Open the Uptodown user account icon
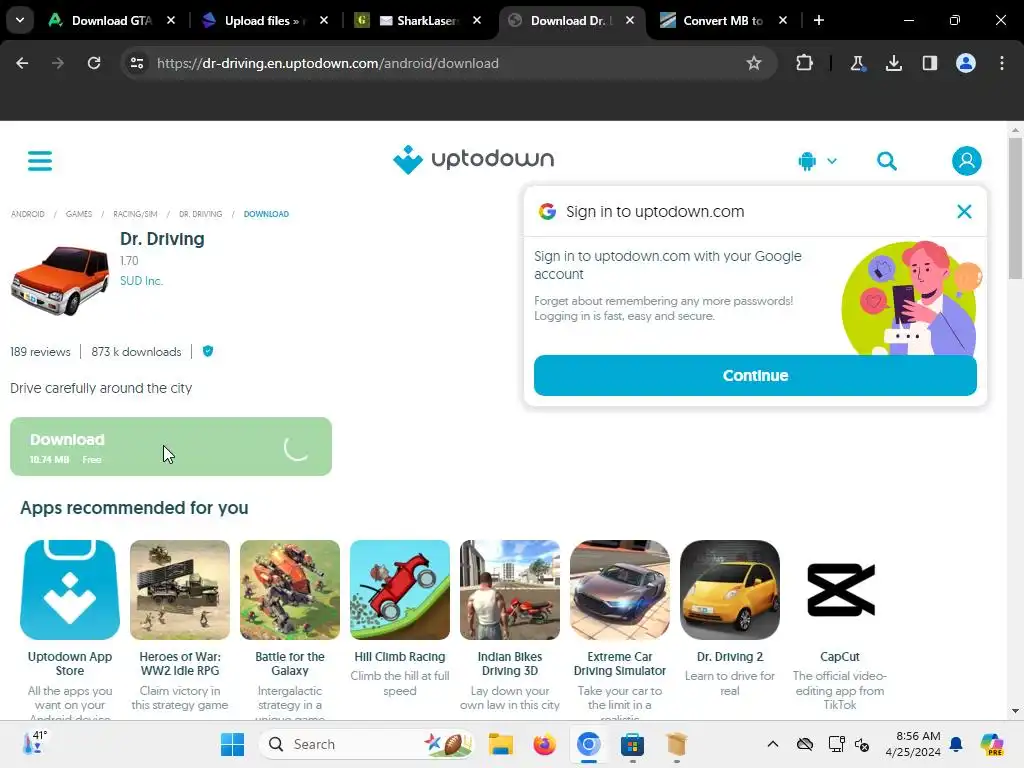This screenshot has height=768, width=1024. pos(967,161)
